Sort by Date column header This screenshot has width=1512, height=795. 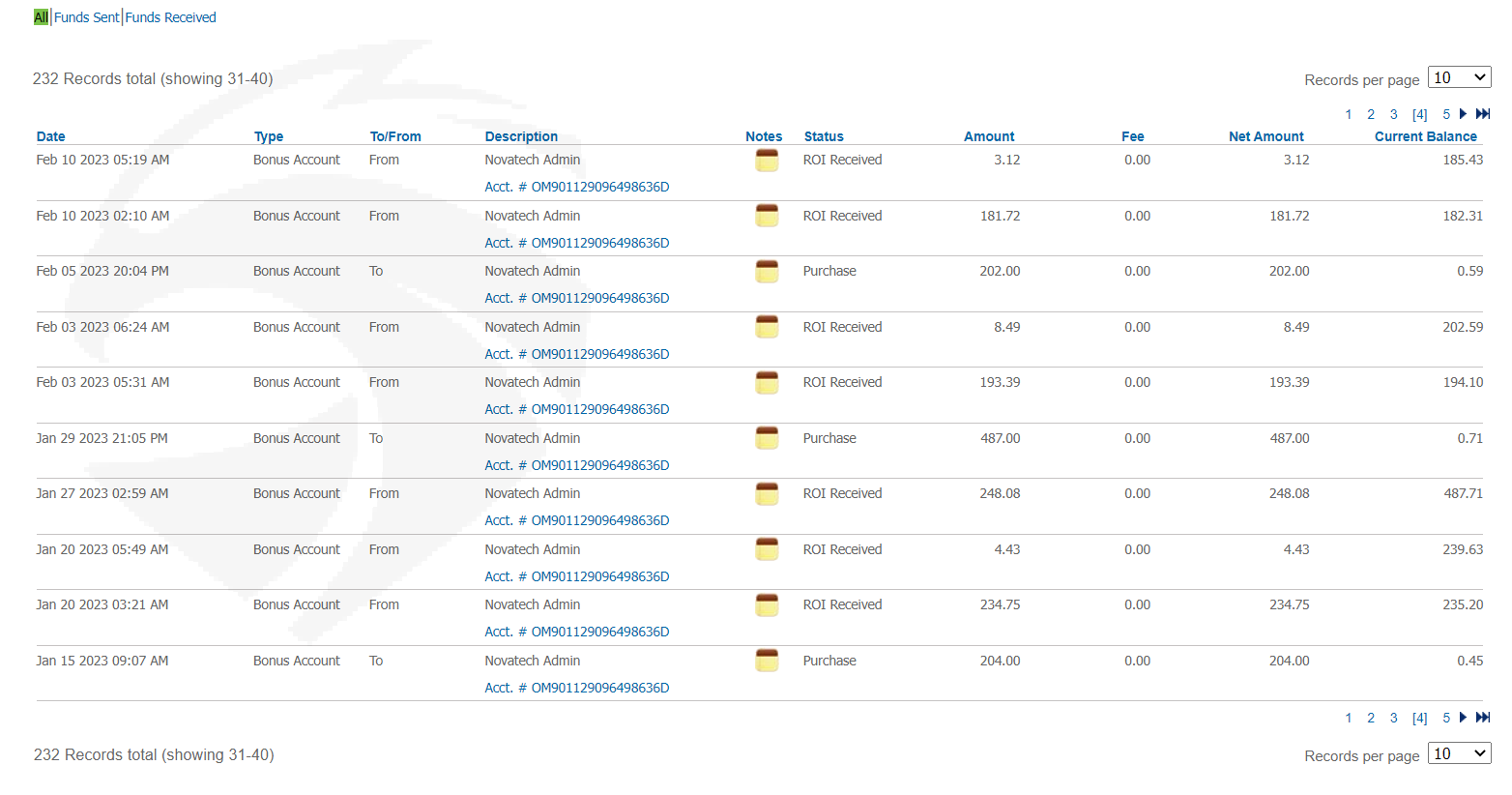(51, 136)
